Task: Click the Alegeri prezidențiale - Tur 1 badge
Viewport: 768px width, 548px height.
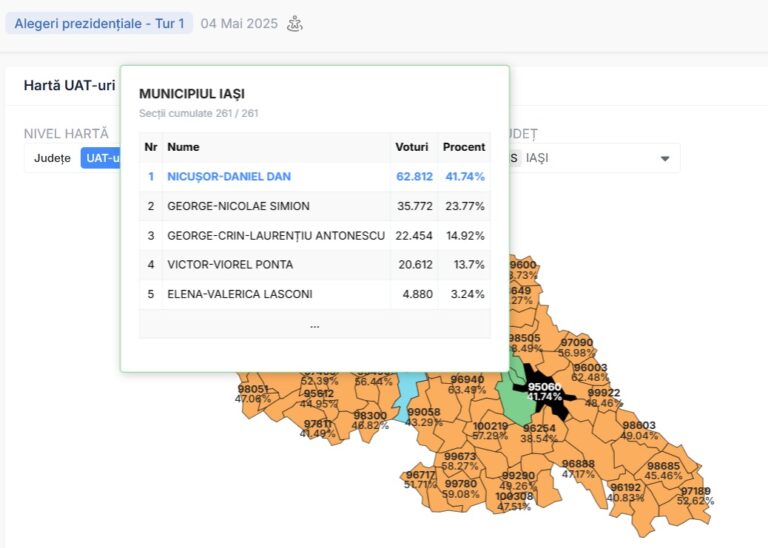Action: [x=99, y=23]
